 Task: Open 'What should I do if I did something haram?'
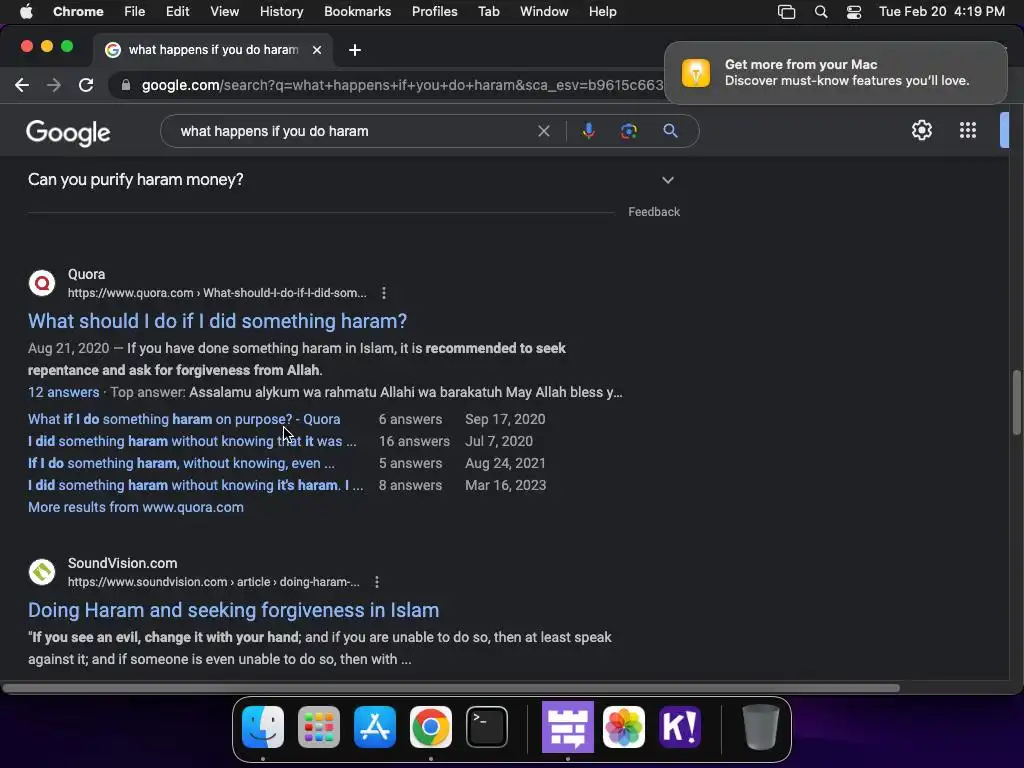pos(217,321)
